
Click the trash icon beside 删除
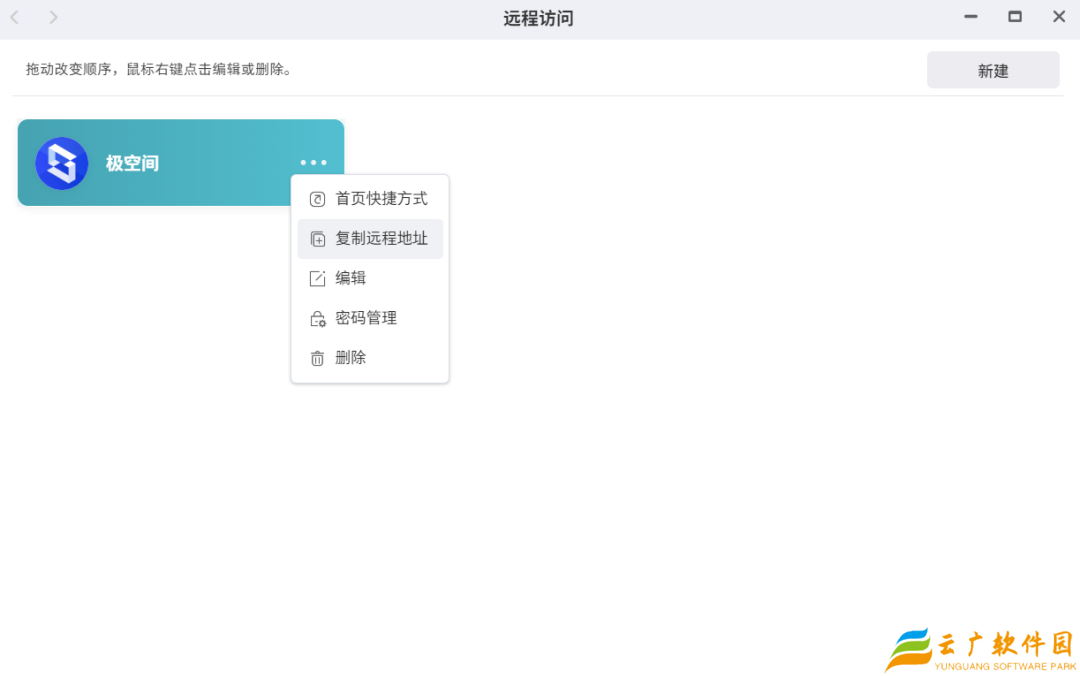pyautogui.click(x=318, y=358)
